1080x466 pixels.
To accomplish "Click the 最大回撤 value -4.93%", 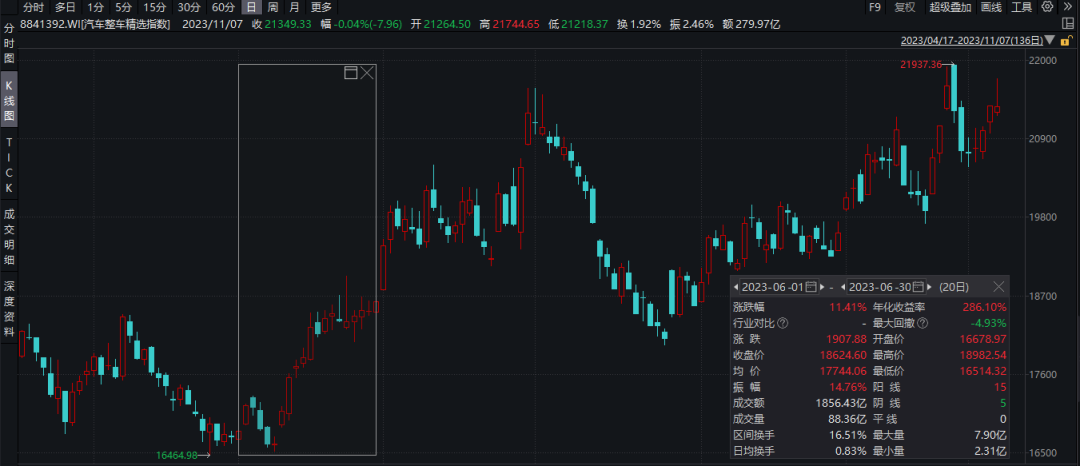I will tap(990, 324).
